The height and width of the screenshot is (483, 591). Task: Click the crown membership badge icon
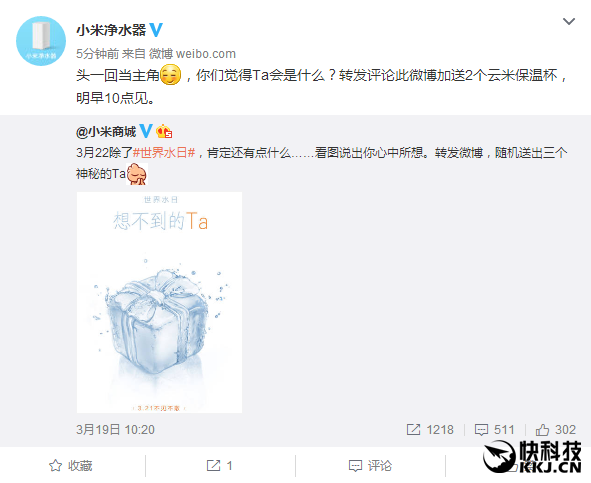pos(164,132)
